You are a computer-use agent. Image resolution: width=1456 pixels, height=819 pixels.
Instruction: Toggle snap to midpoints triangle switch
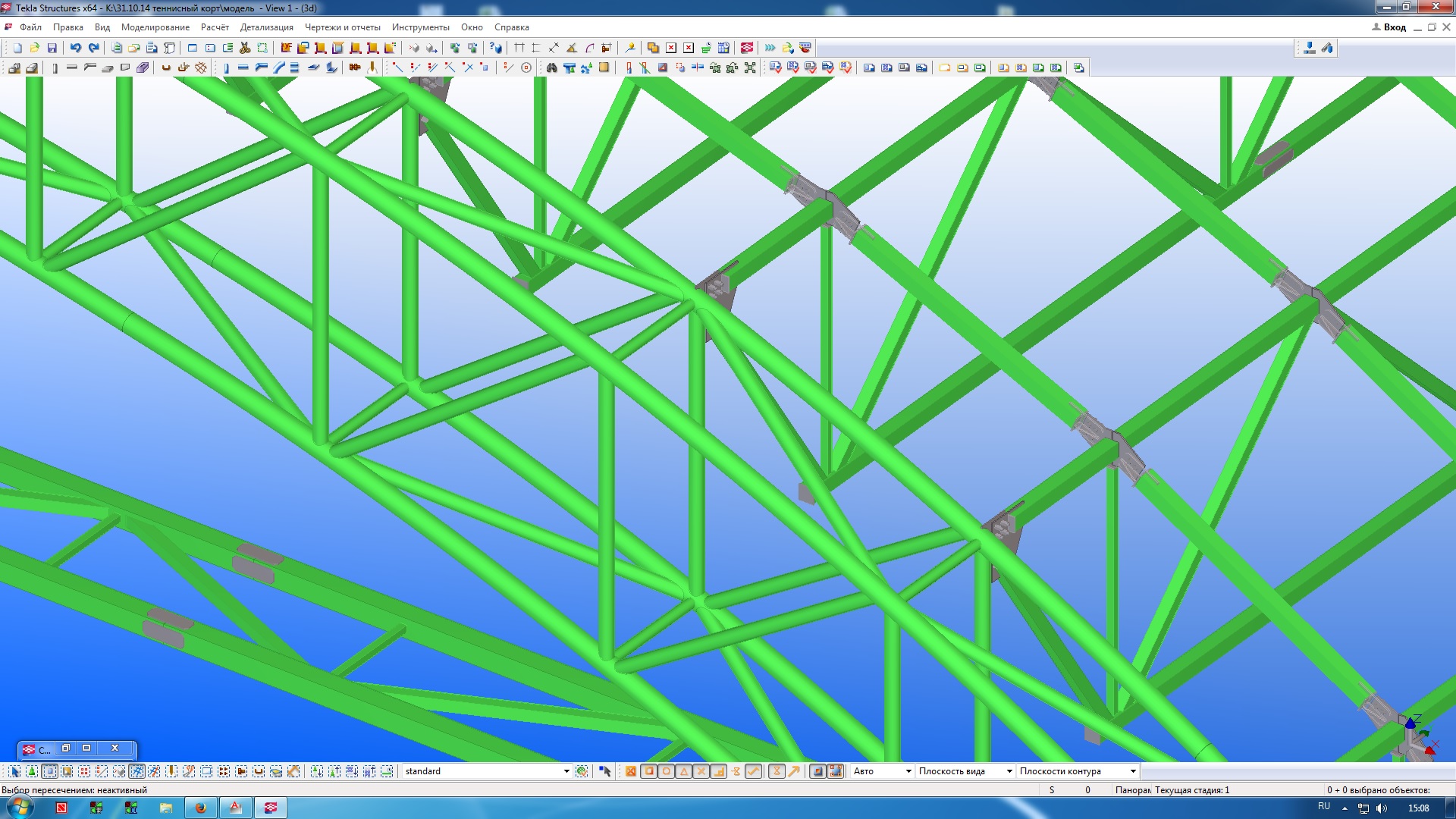[x=684, y=771]
